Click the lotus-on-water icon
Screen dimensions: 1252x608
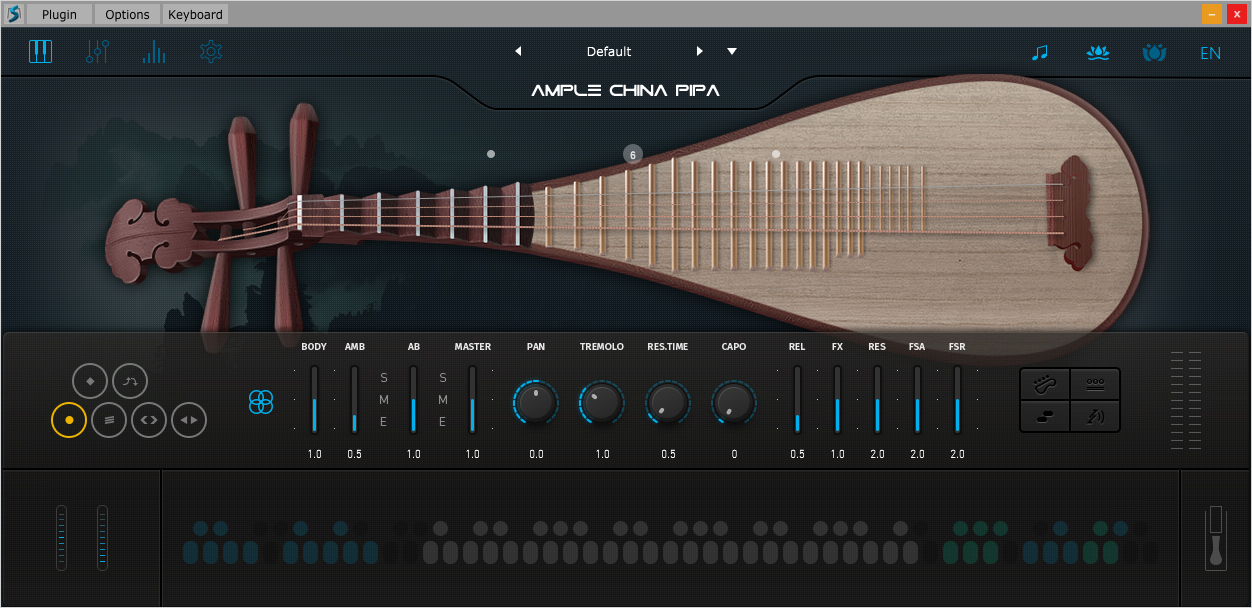1098,52
